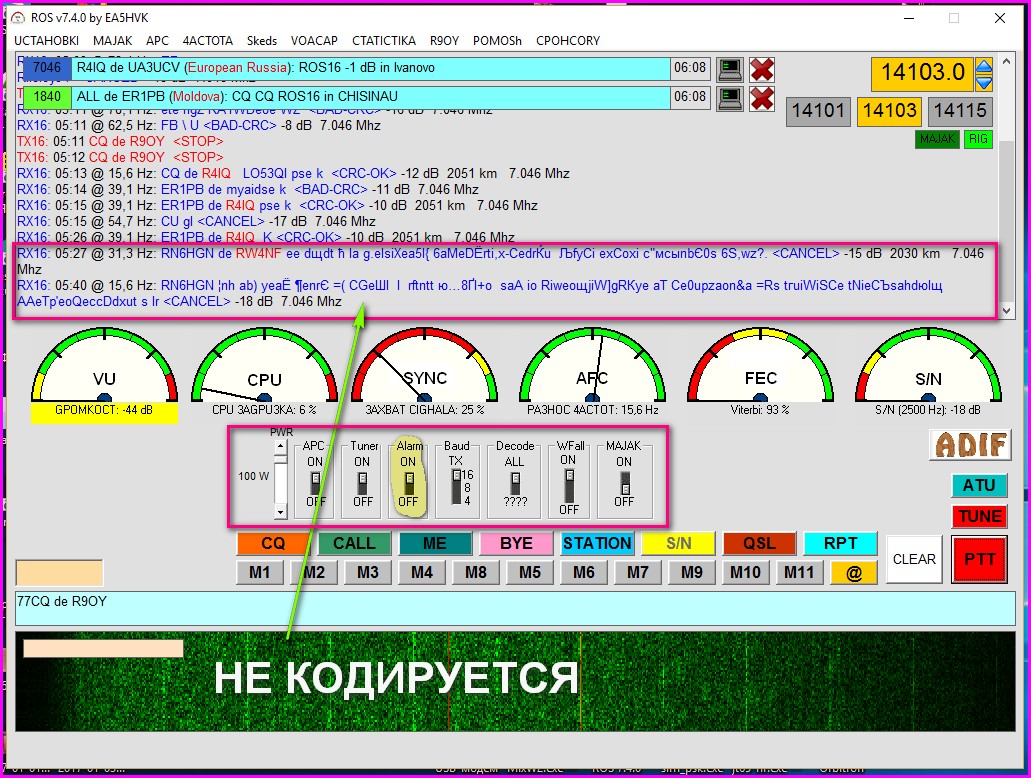Click the computer icon for R4IQ spot
Screen dimensions: 1031x778
[731, 69]
